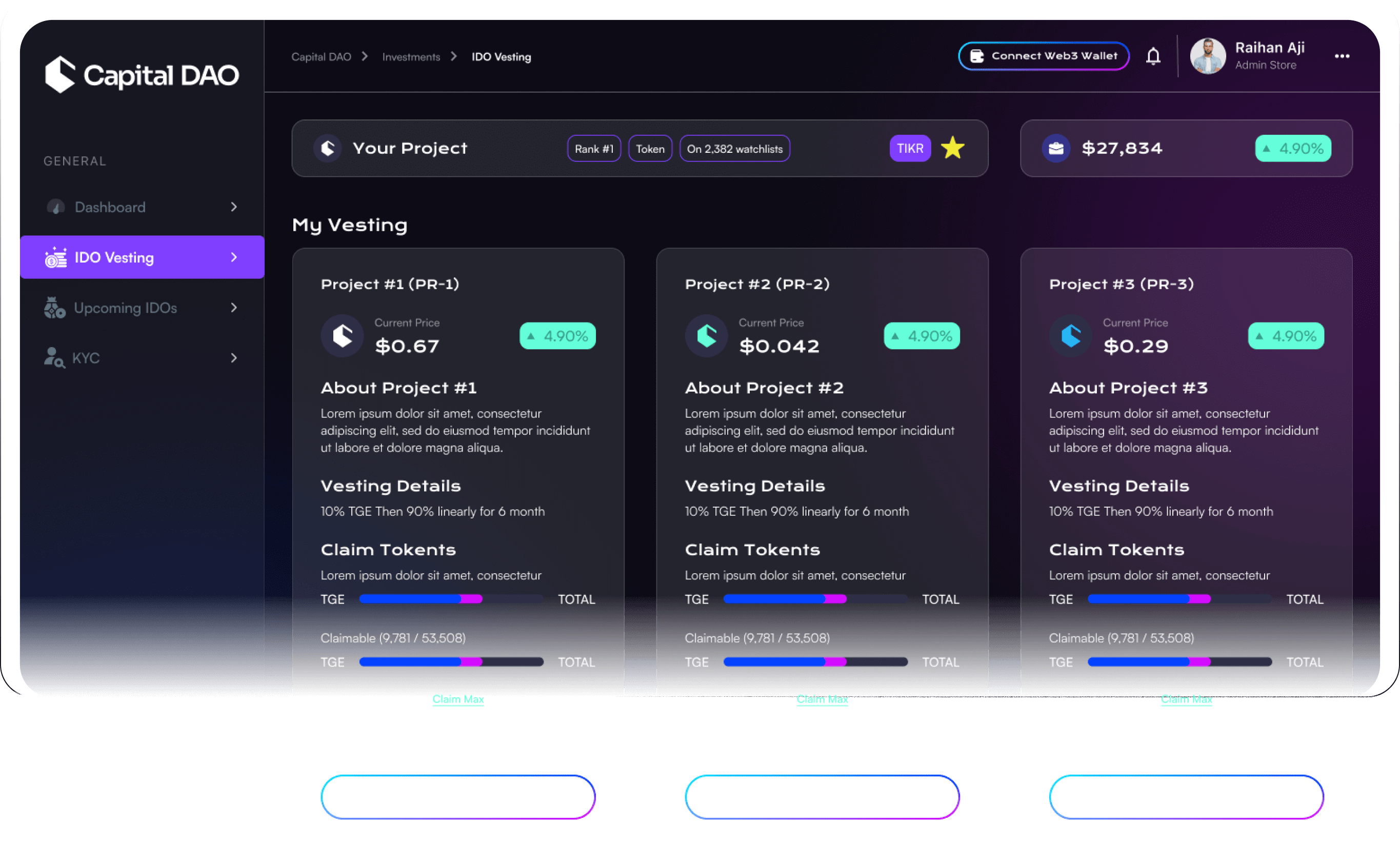Image resolution: width=1400 pixels, height=845 pixels.
Task: Click the Investments breadcrumb
Action: click(411, 57)
